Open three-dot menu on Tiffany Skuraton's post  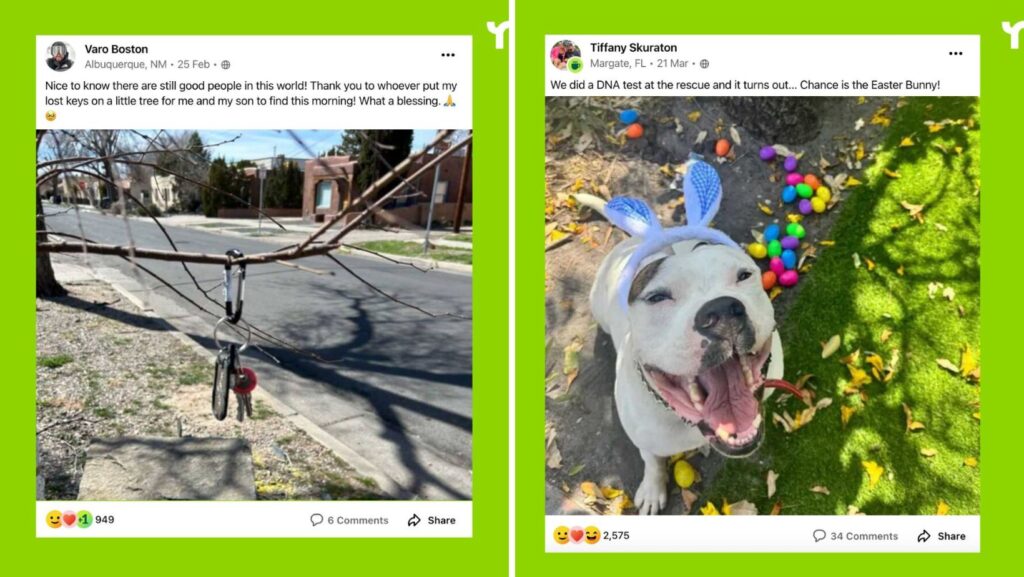click(955, 54)
